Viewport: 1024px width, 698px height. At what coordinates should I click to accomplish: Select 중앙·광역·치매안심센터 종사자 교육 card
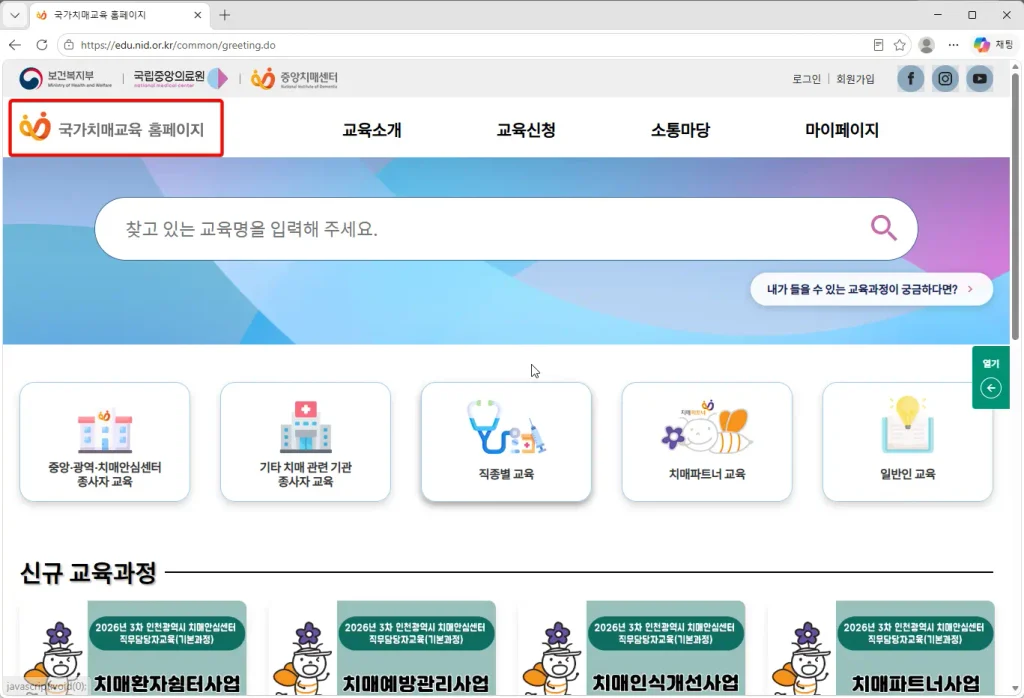point(104,442)
